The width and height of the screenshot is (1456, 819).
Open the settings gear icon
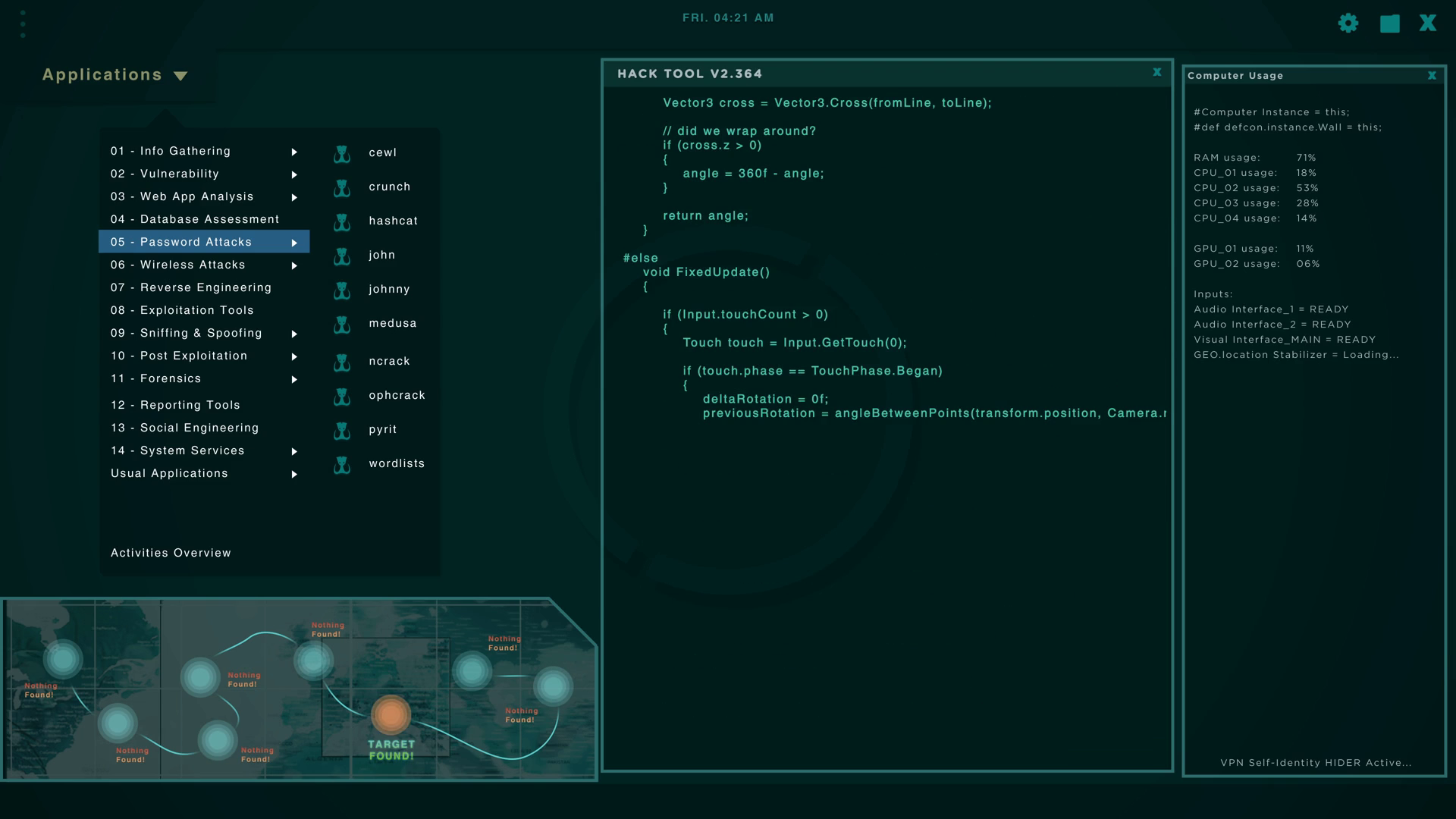(1348, 24)
